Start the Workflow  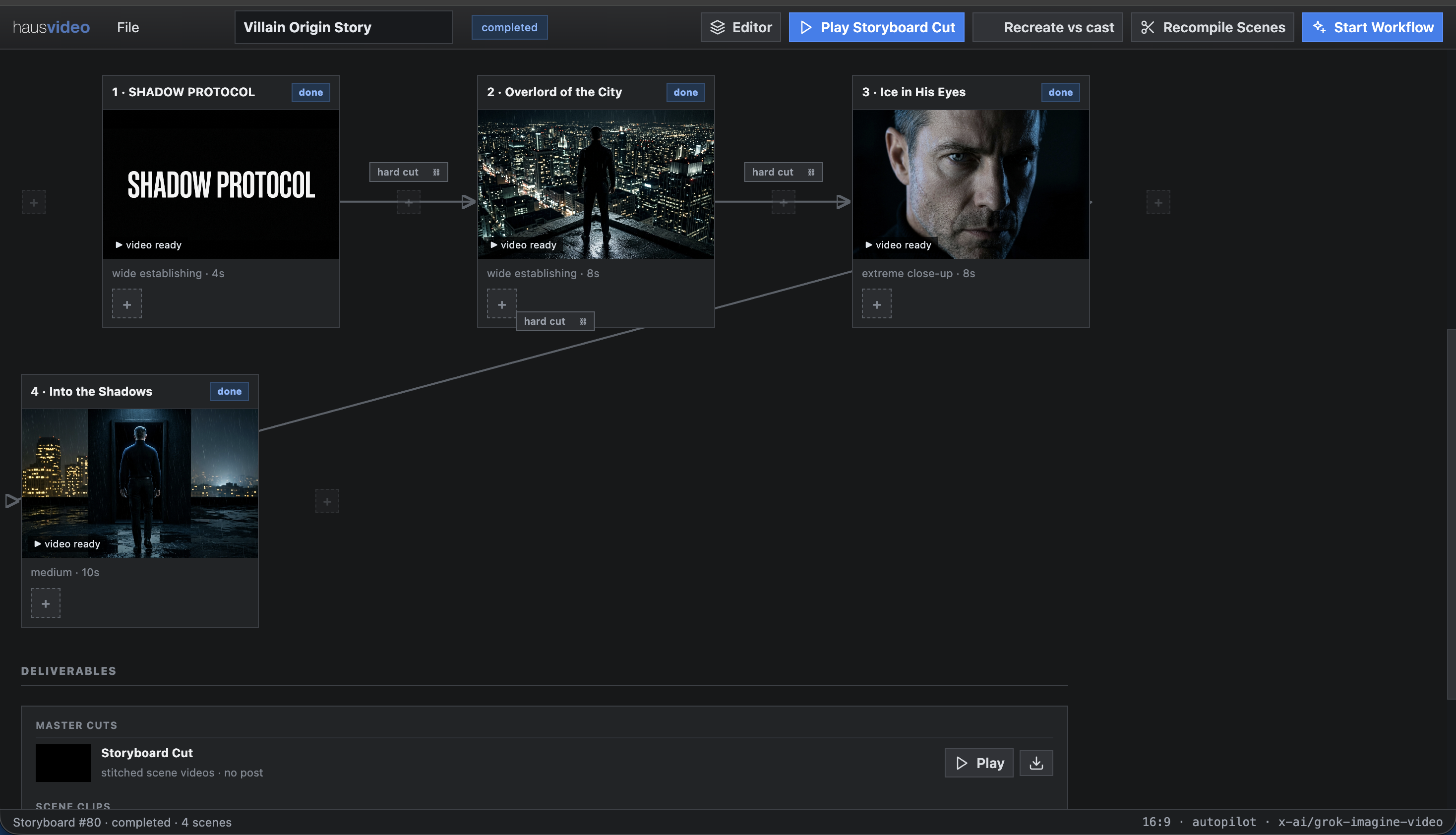click(1372, 27)
